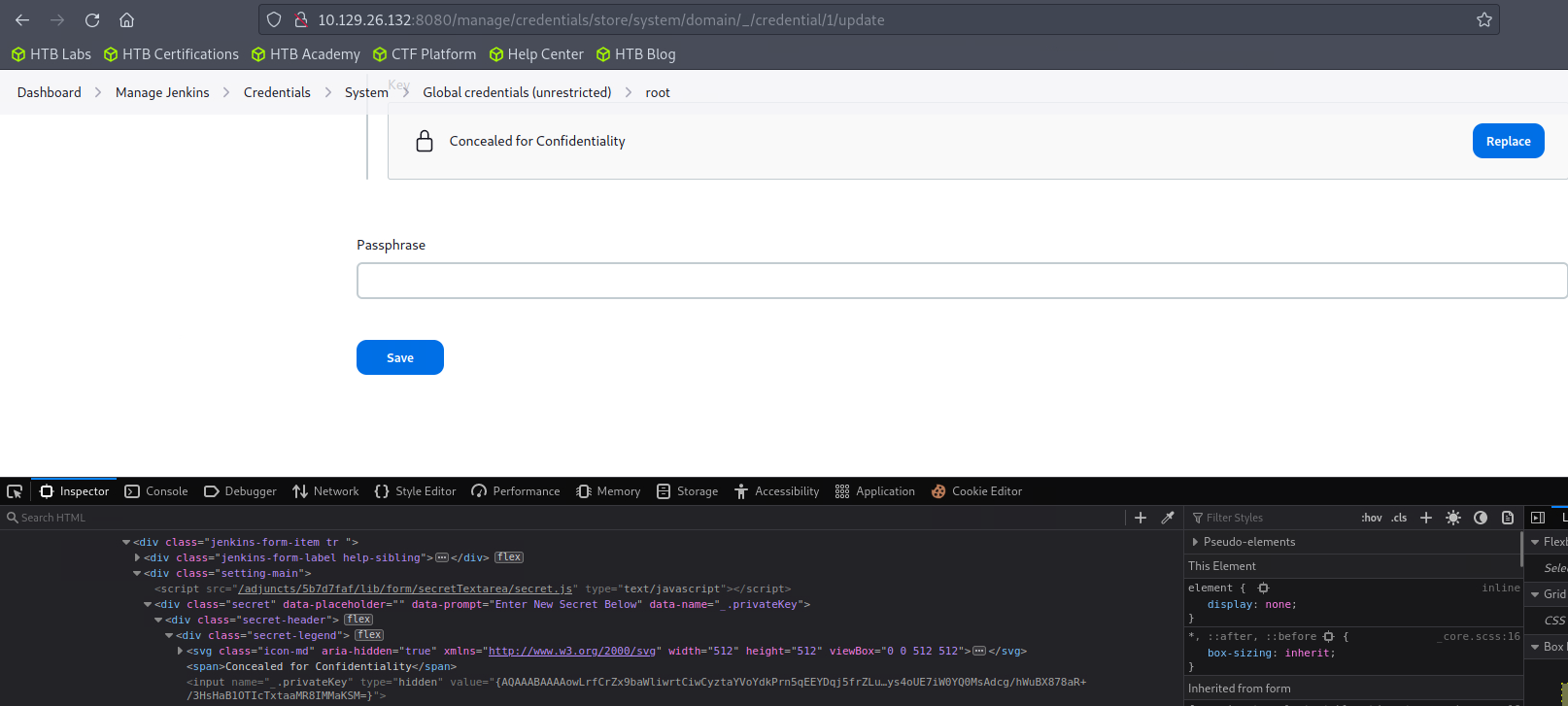The height and width of the screenshot is (706, 1568).
Task: Open the secret.js script link
Action: [406, 588]
